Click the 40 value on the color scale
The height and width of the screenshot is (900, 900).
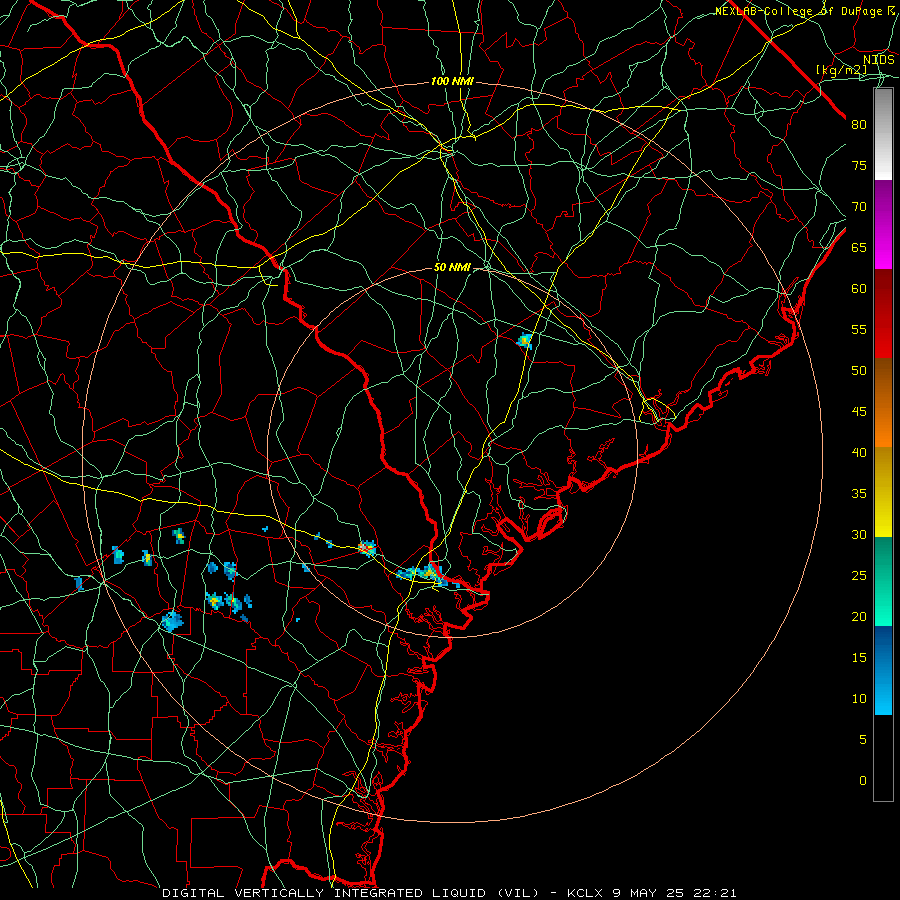tap(859, 453)
